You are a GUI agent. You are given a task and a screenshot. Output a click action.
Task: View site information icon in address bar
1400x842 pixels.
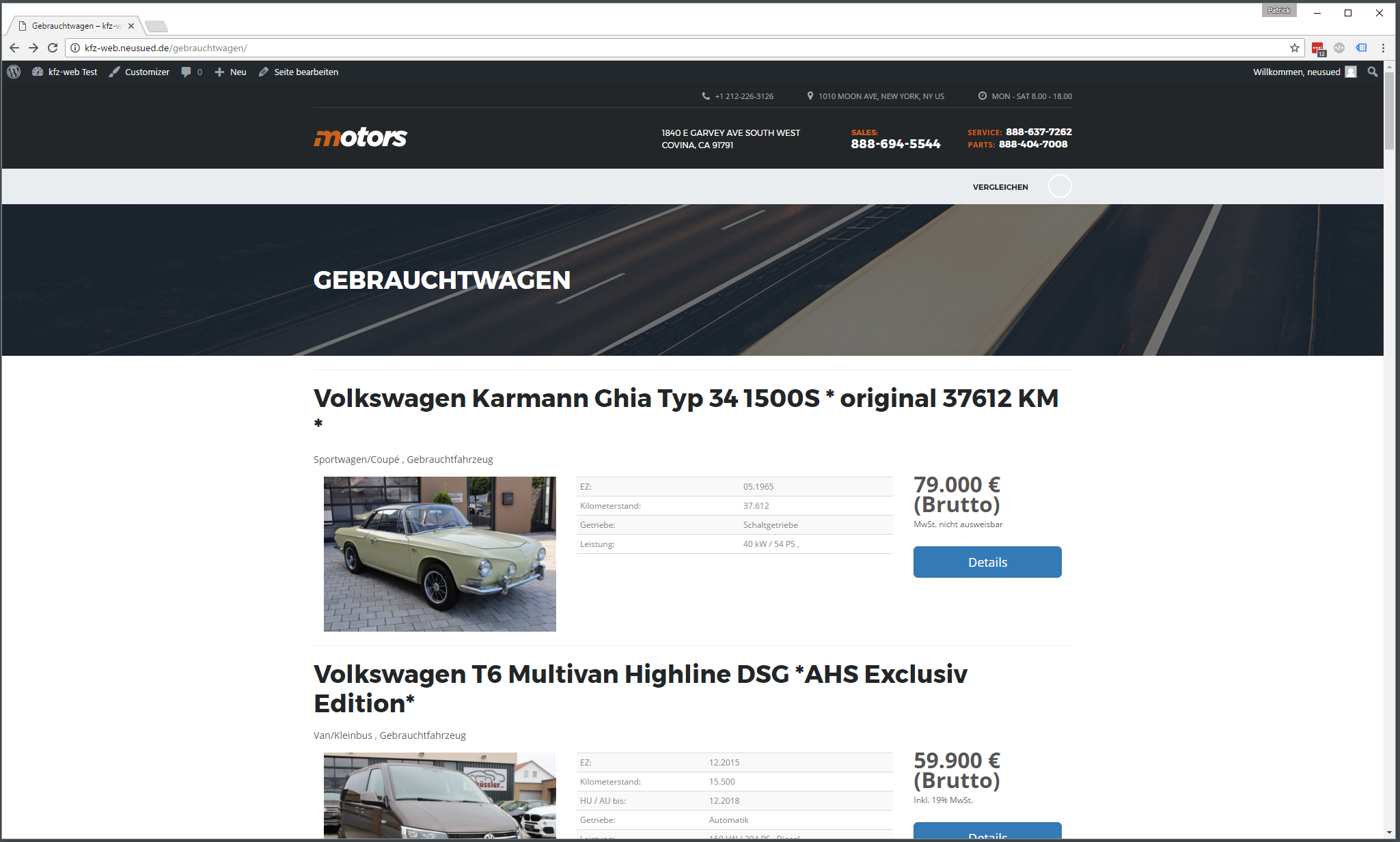coord(75,48)
